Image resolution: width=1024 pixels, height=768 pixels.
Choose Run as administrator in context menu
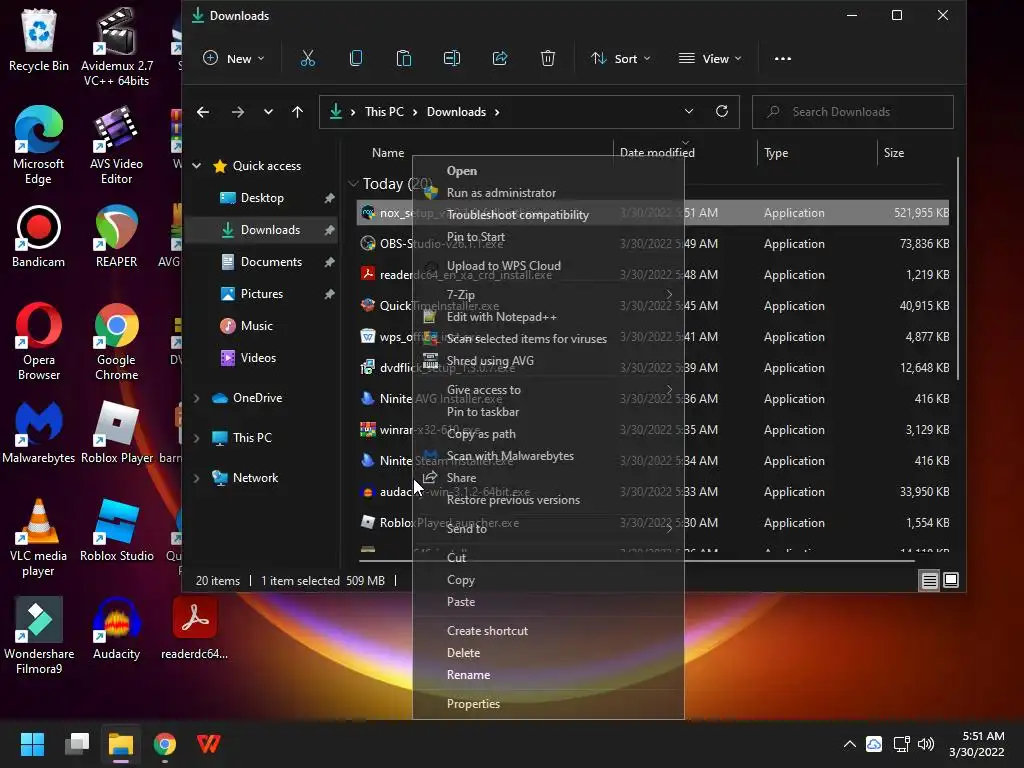coord(548,193)
